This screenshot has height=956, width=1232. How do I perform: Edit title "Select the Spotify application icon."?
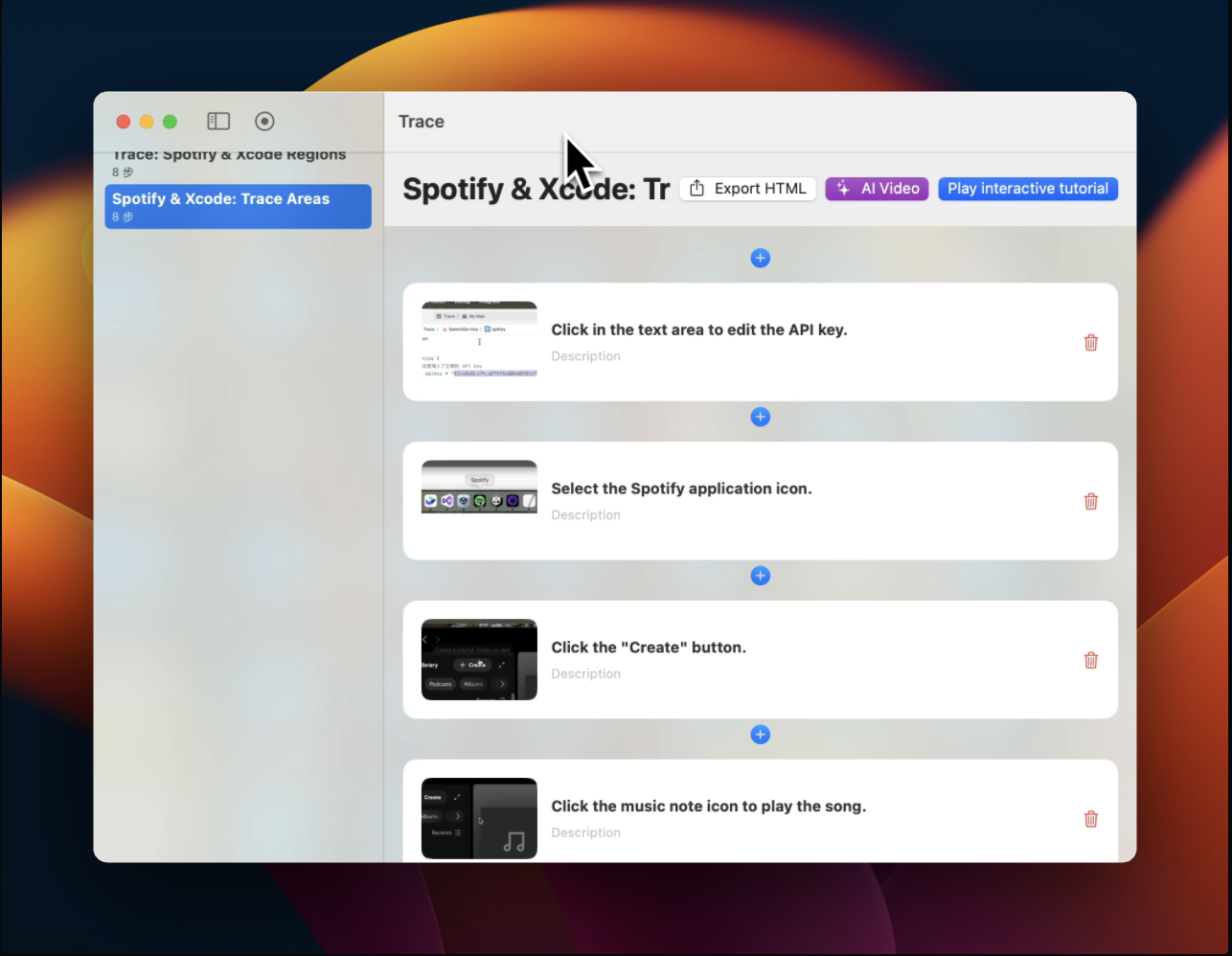pos(681,489)
